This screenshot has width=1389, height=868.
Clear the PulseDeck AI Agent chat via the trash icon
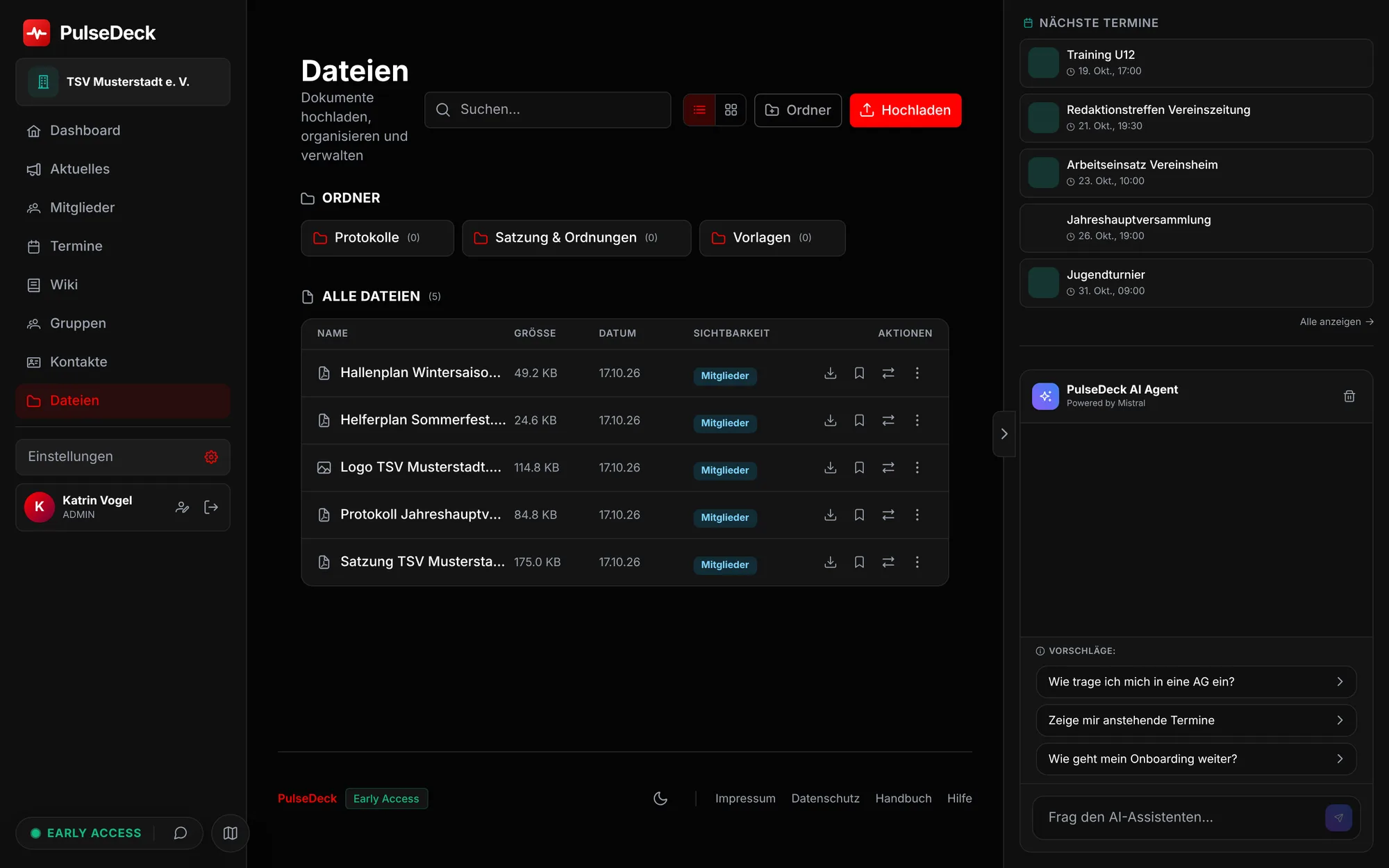point(1349,396)
